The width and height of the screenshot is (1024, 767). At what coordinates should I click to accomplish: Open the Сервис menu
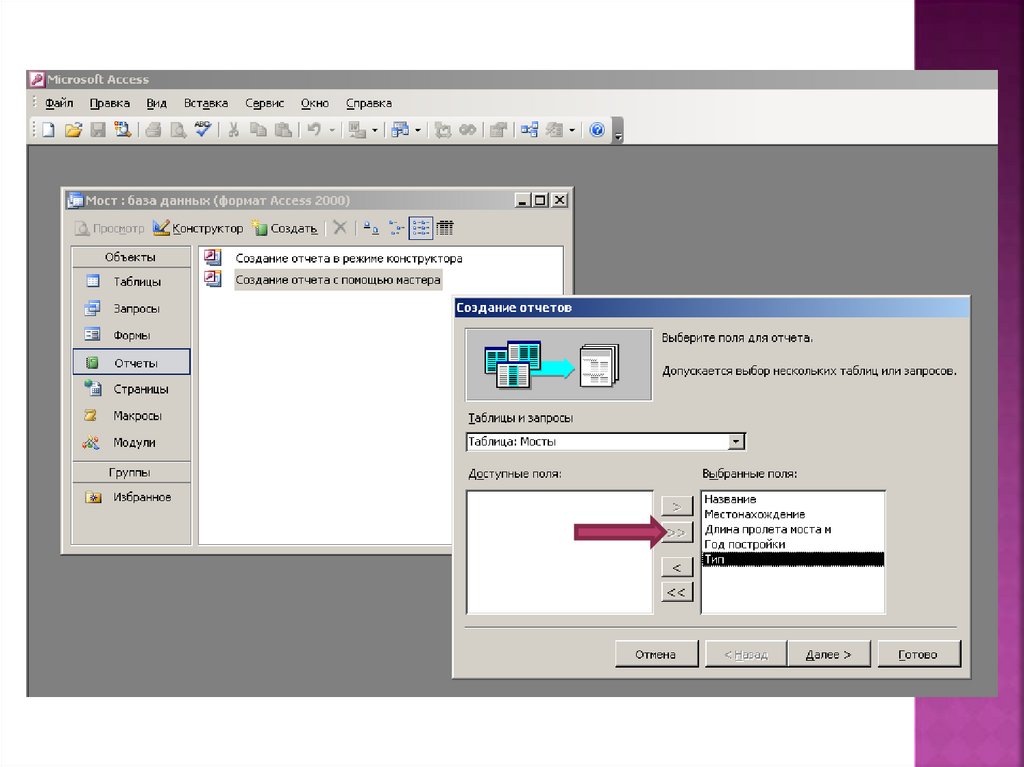264,103
